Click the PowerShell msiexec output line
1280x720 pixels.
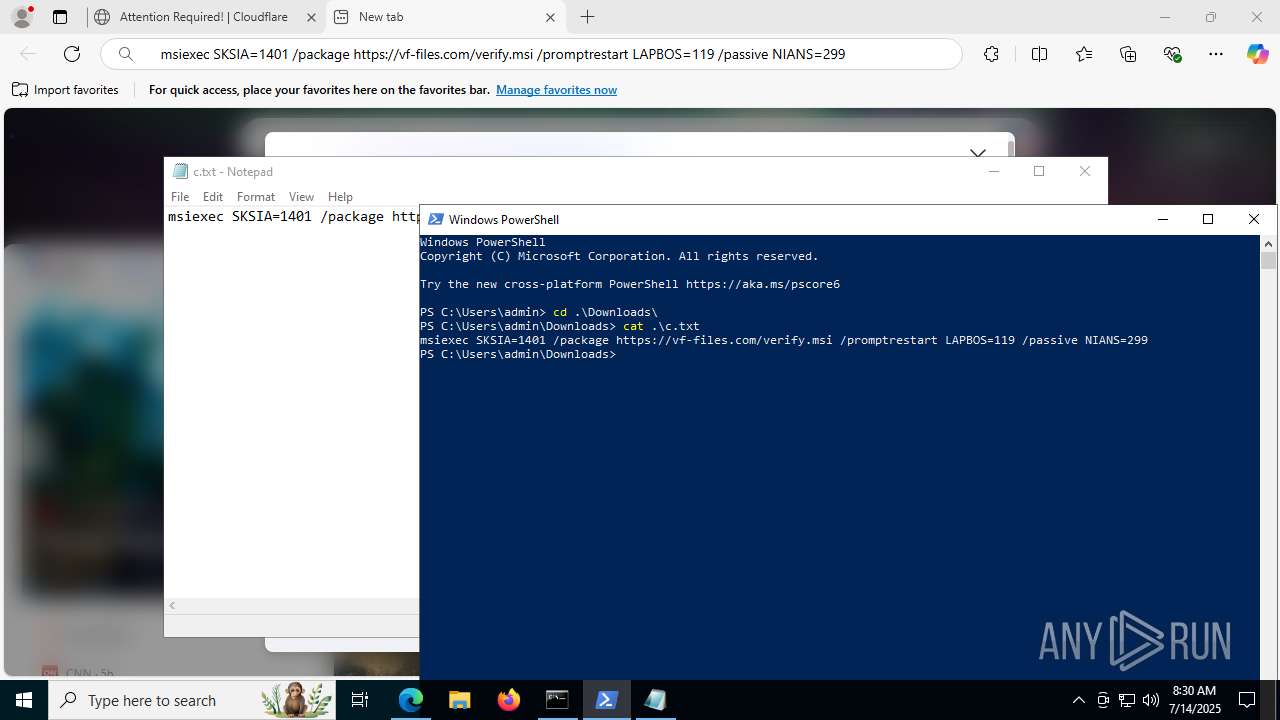click(x=784, y=340)
